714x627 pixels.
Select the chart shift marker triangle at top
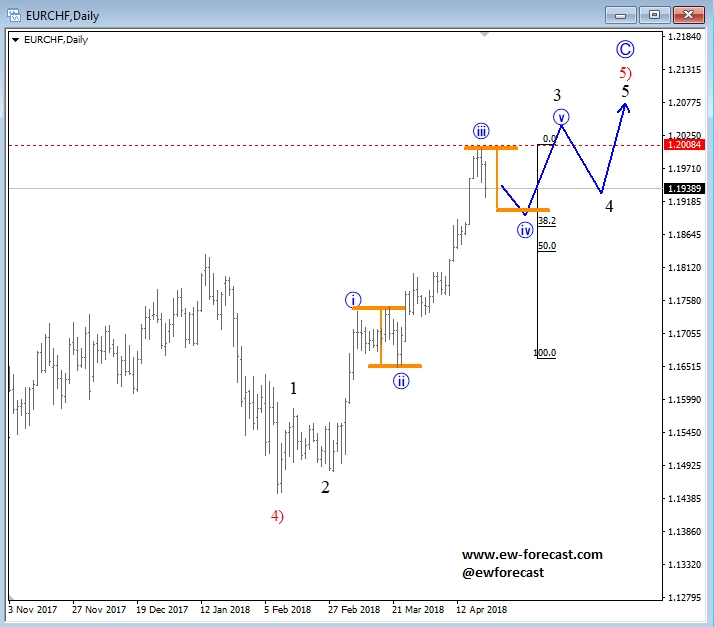point(484,35)
